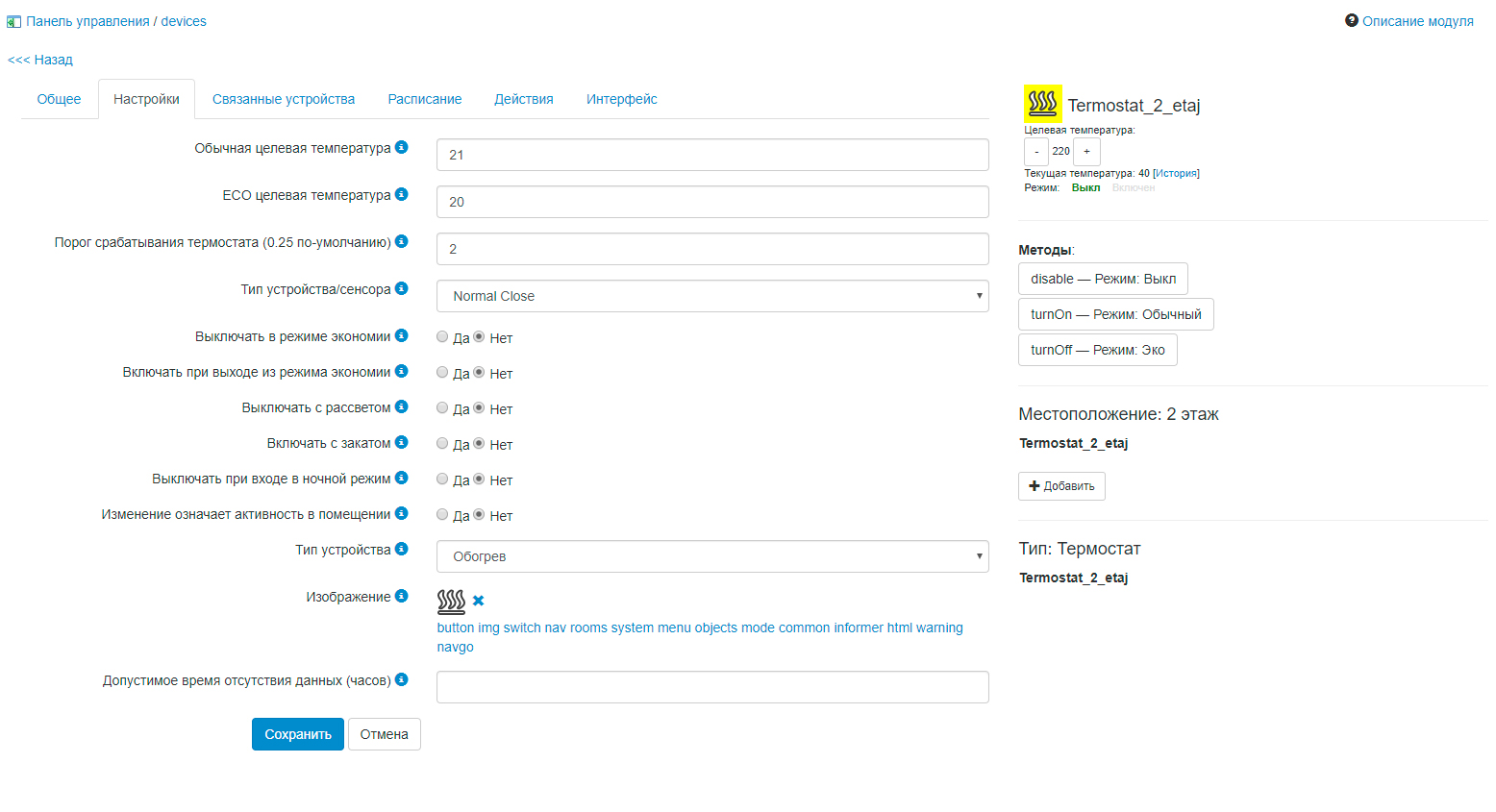Screen dimensions: 1496x812
Task: Click info icon beside Допустимое время отсутствия данных
Action: (x=402, y=679)
